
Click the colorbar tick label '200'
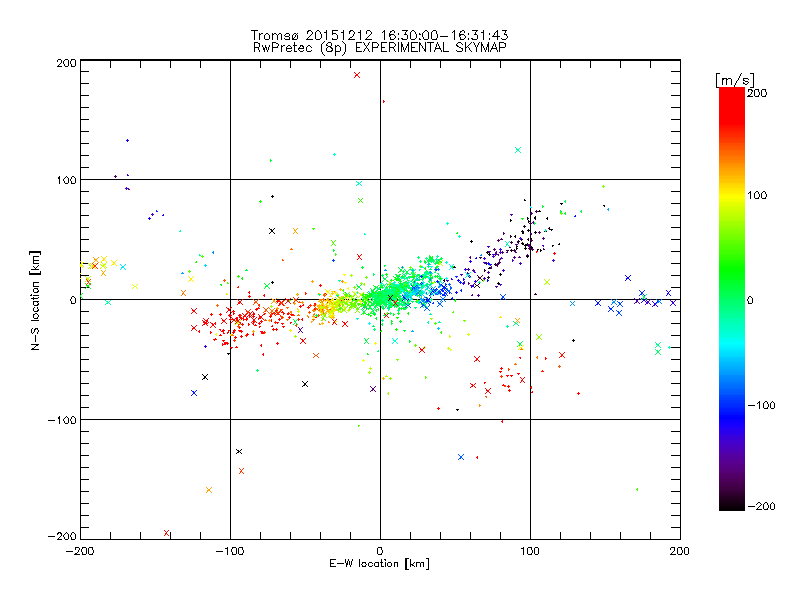757,93
